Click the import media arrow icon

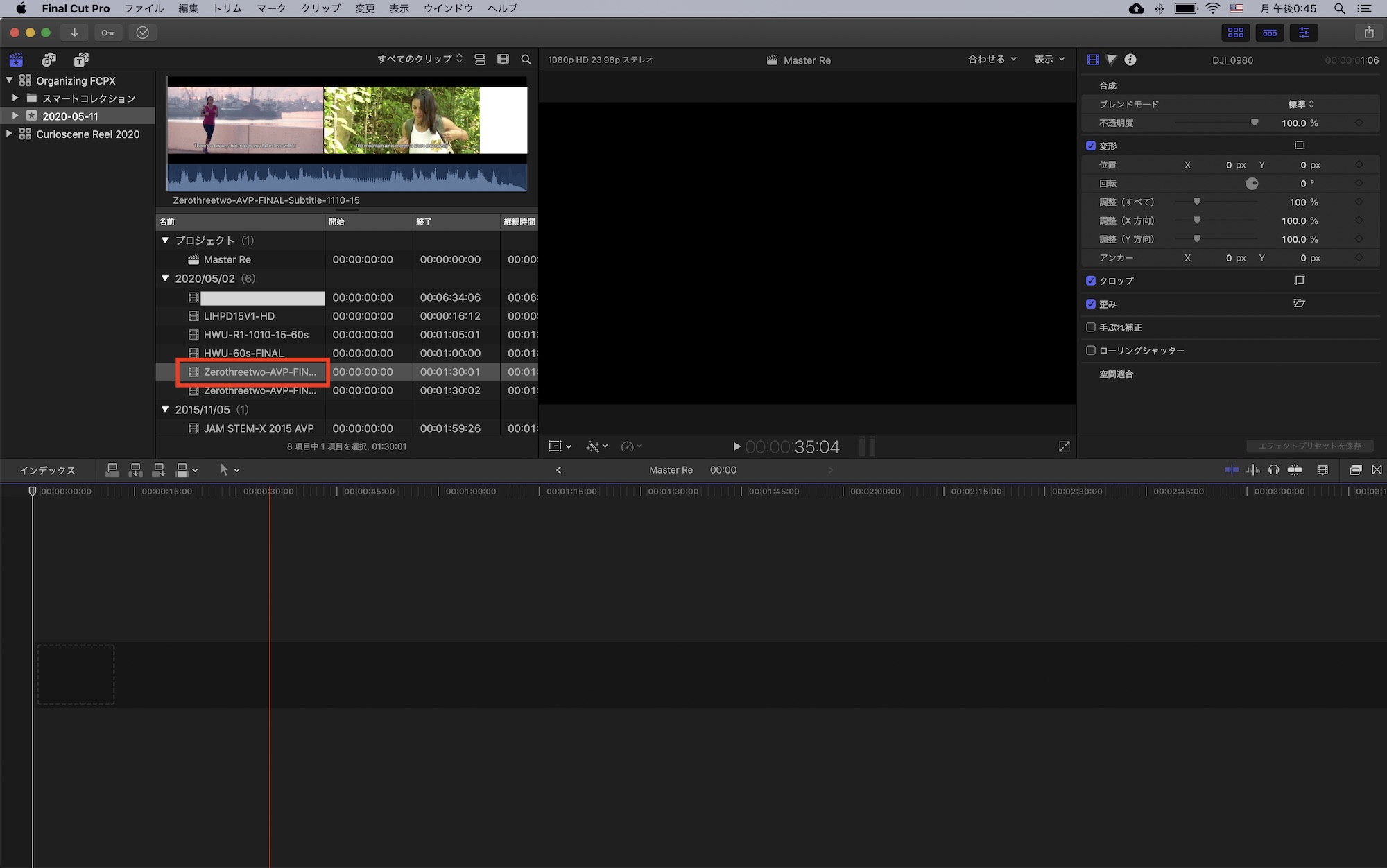coord(74,33)
